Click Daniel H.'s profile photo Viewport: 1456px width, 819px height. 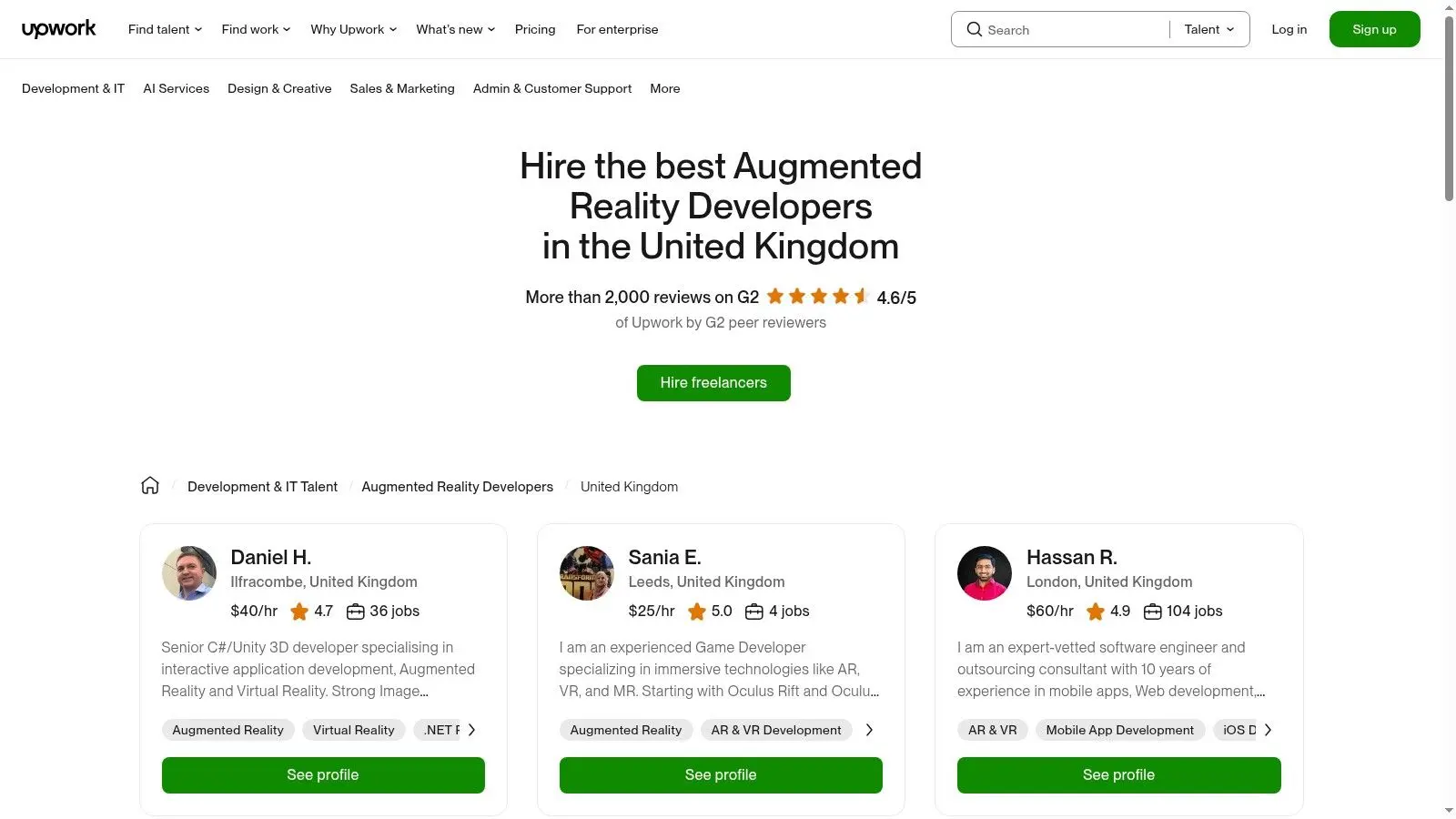tap(189, 572)
